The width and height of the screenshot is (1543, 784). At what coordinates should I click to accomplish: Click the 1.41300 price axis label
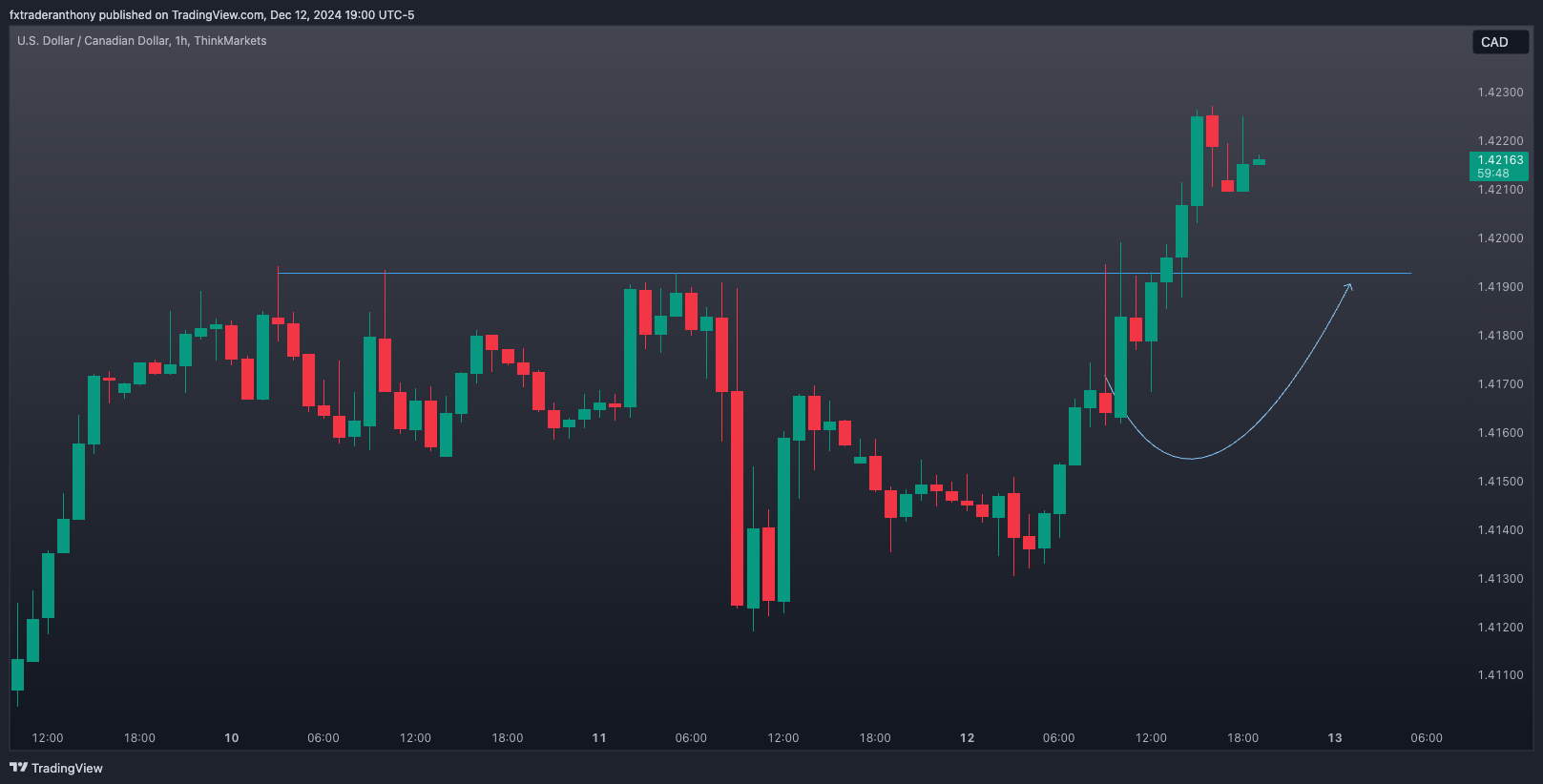(1500, 579)
